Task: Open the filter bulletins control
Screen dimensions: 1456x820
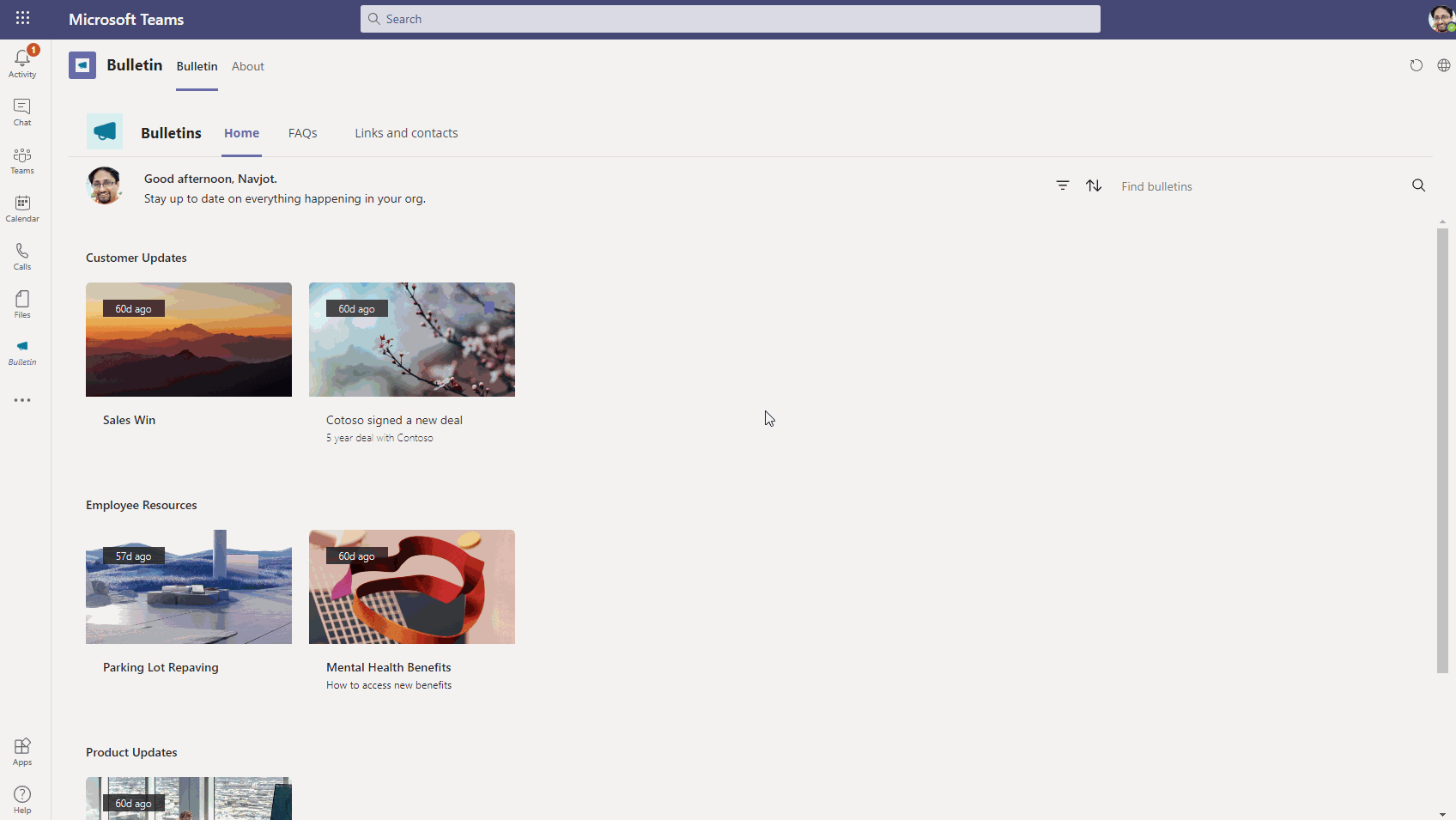Action: tap(1062, 185)
